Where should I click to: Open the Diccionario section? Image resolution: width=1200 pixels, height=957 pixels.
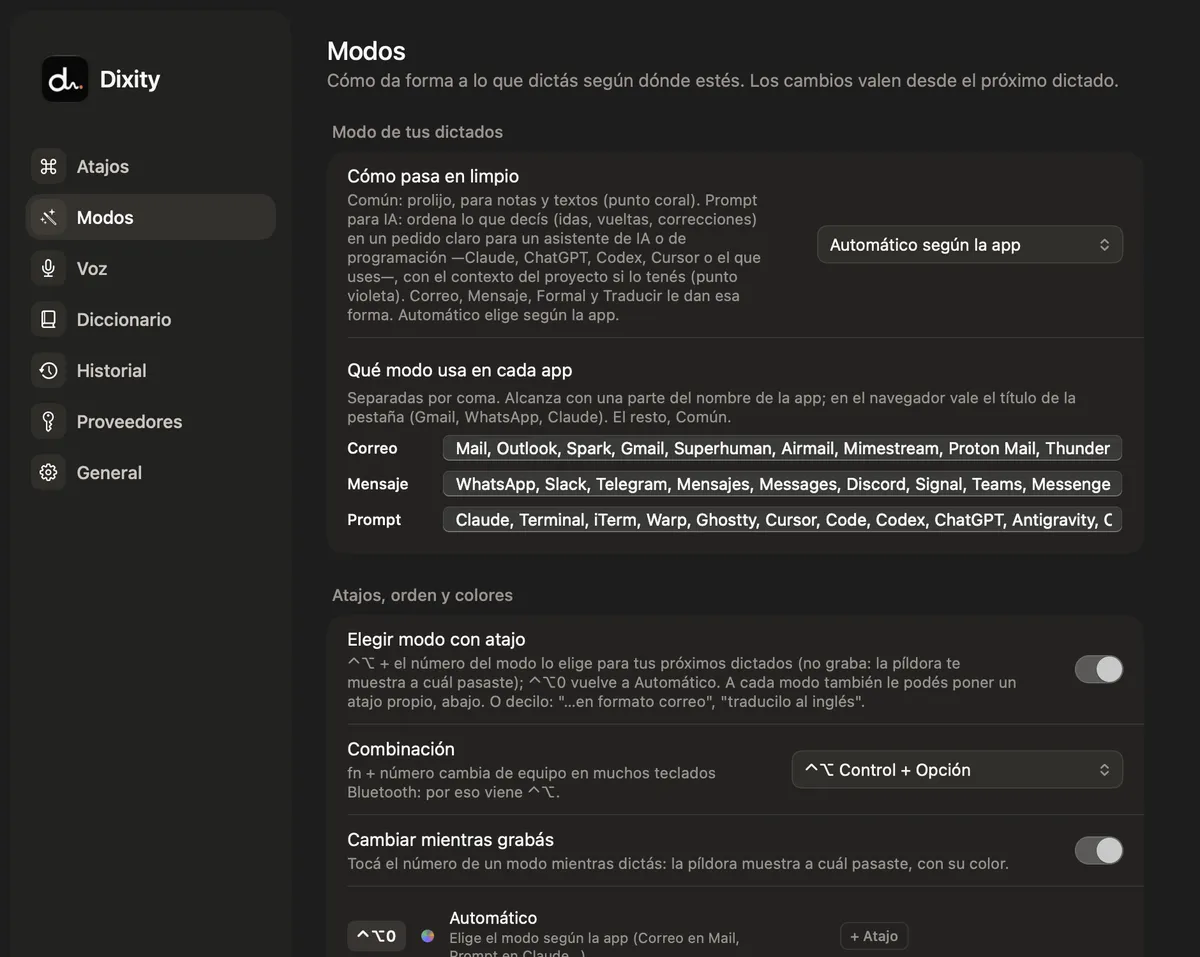coord(150,319)
